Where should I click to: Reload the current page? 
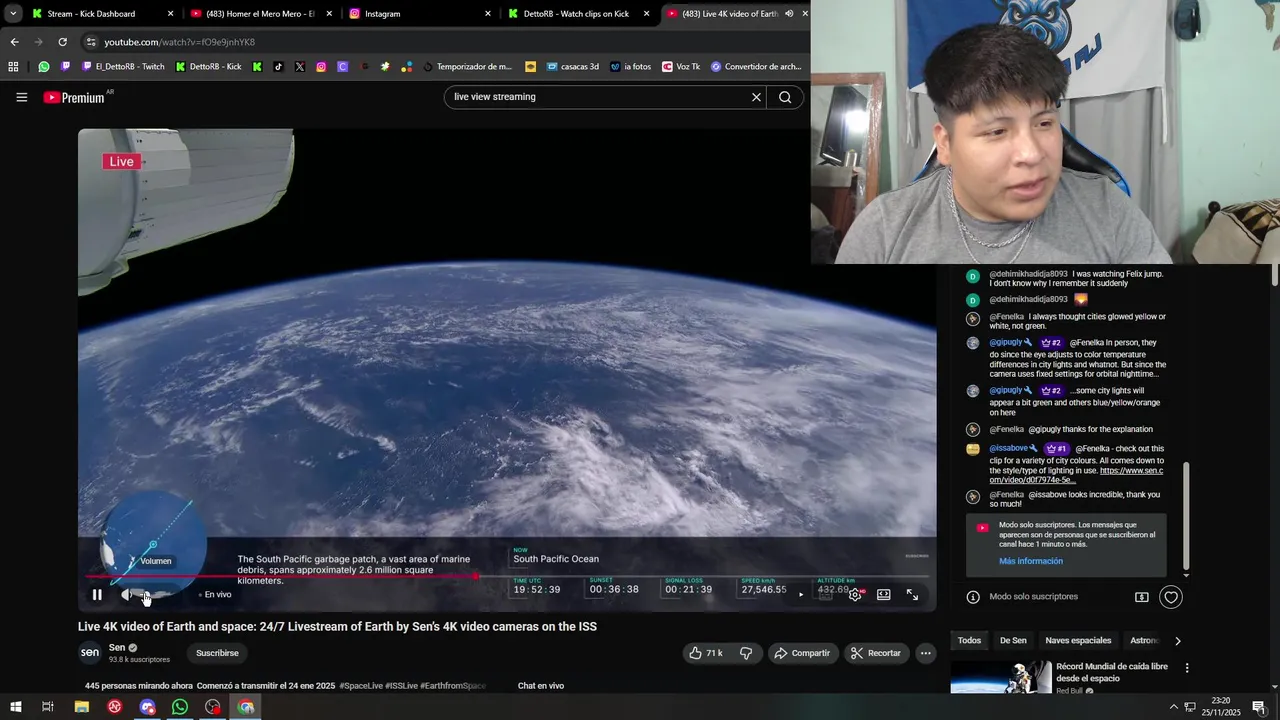[x=62, y=42]
